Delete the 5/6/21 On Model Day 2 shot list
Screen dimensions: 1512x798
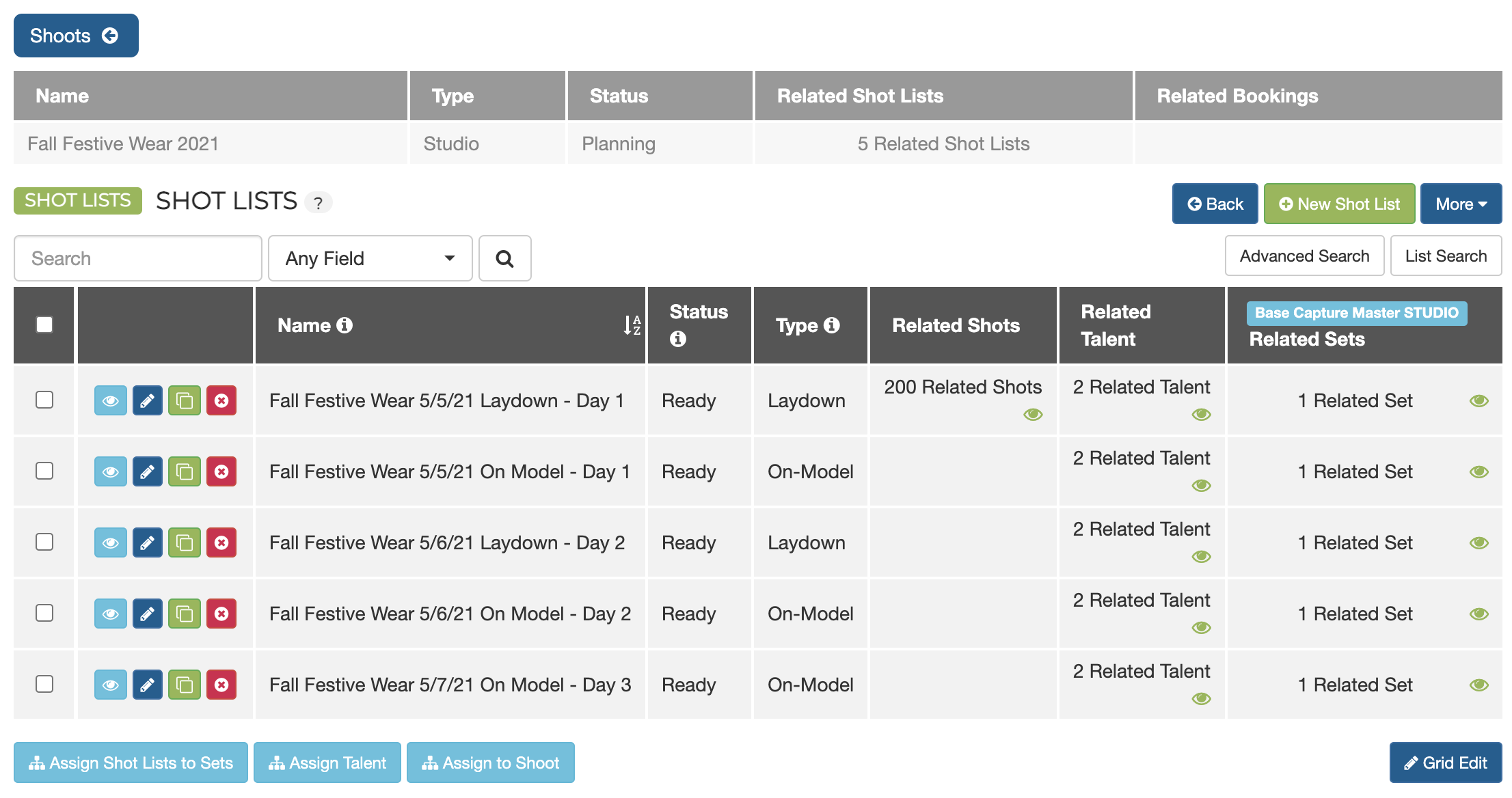221,614
